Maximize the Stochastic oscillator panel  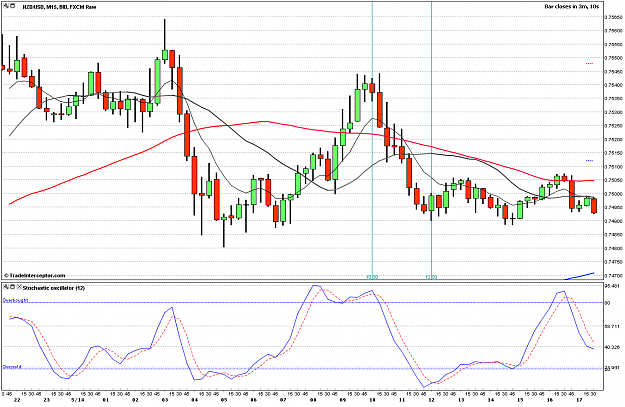pyautogui.click(x=12, y=287)
